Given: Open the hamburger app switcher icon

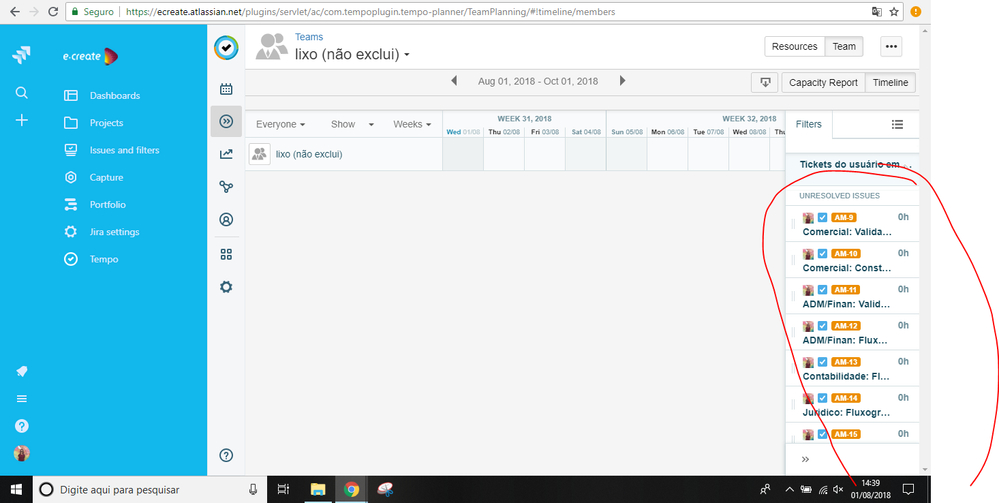Looking at the screenshot, I should click(22, 399).
